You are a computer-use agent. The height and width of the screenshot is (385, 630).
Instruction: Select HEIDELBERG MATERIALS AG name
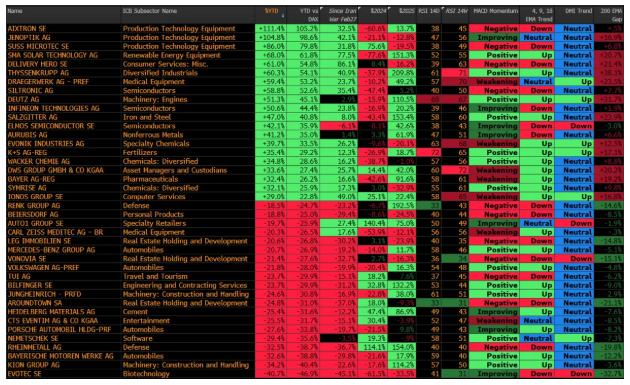[51, 311]
